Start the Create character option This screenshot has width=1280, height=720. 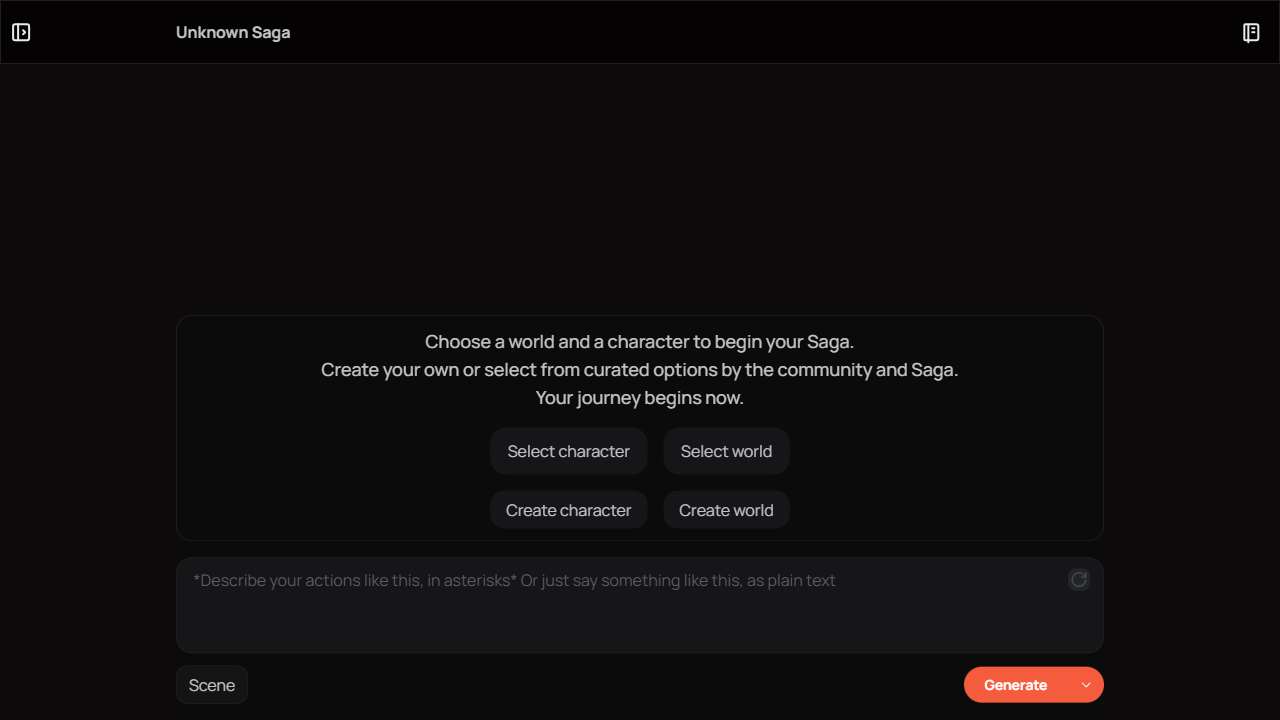click(x=568, y=510)
